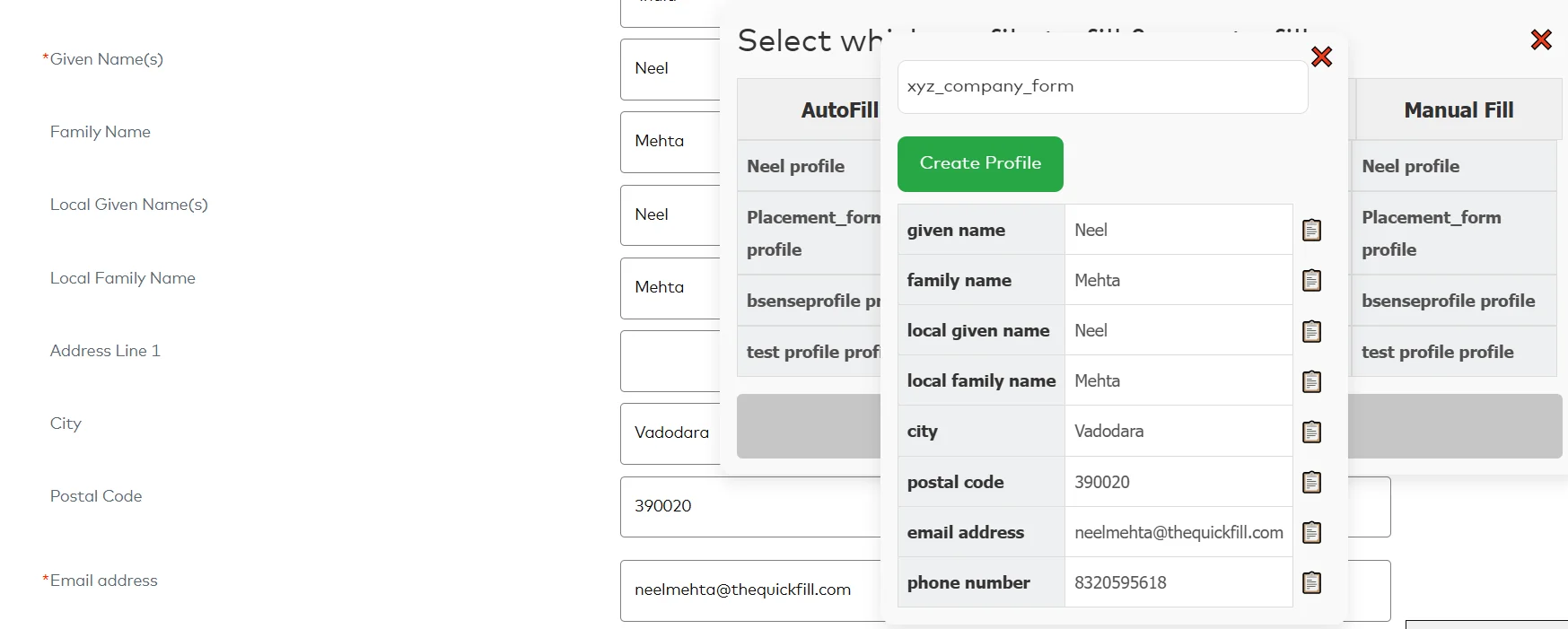The width and height of the screenshot is (1568, 629).
Task: Copy the family name value icon
Action: coord(1311,281)
